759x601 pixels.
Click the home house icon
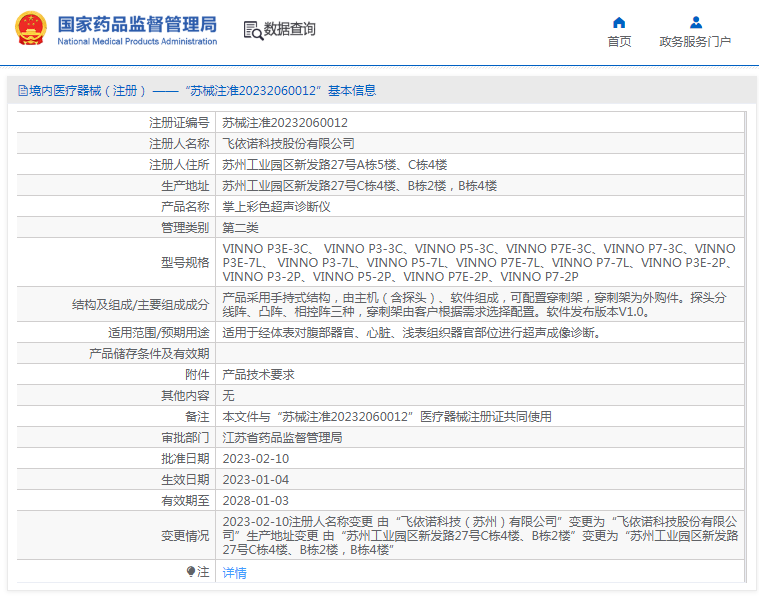pyautogui.click(x=619, y=22)
